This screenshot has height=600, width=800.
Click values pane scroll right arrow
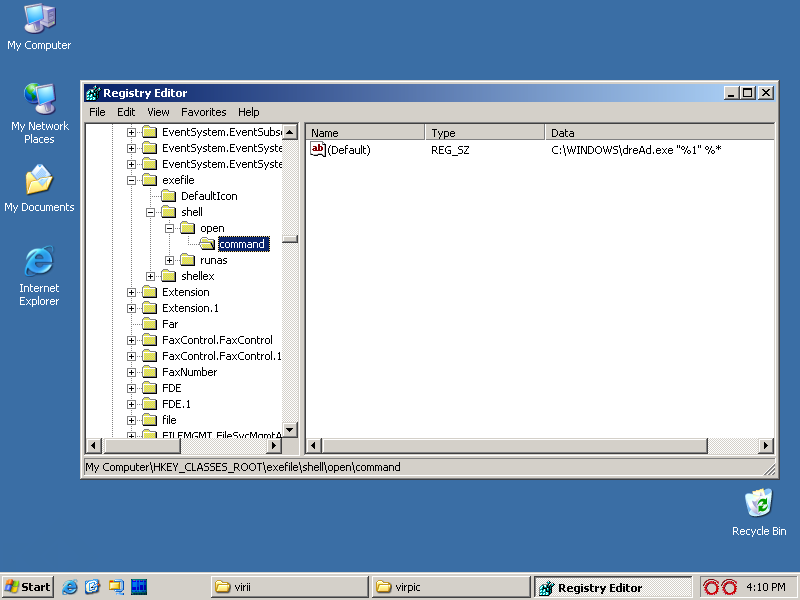(765, 445)
